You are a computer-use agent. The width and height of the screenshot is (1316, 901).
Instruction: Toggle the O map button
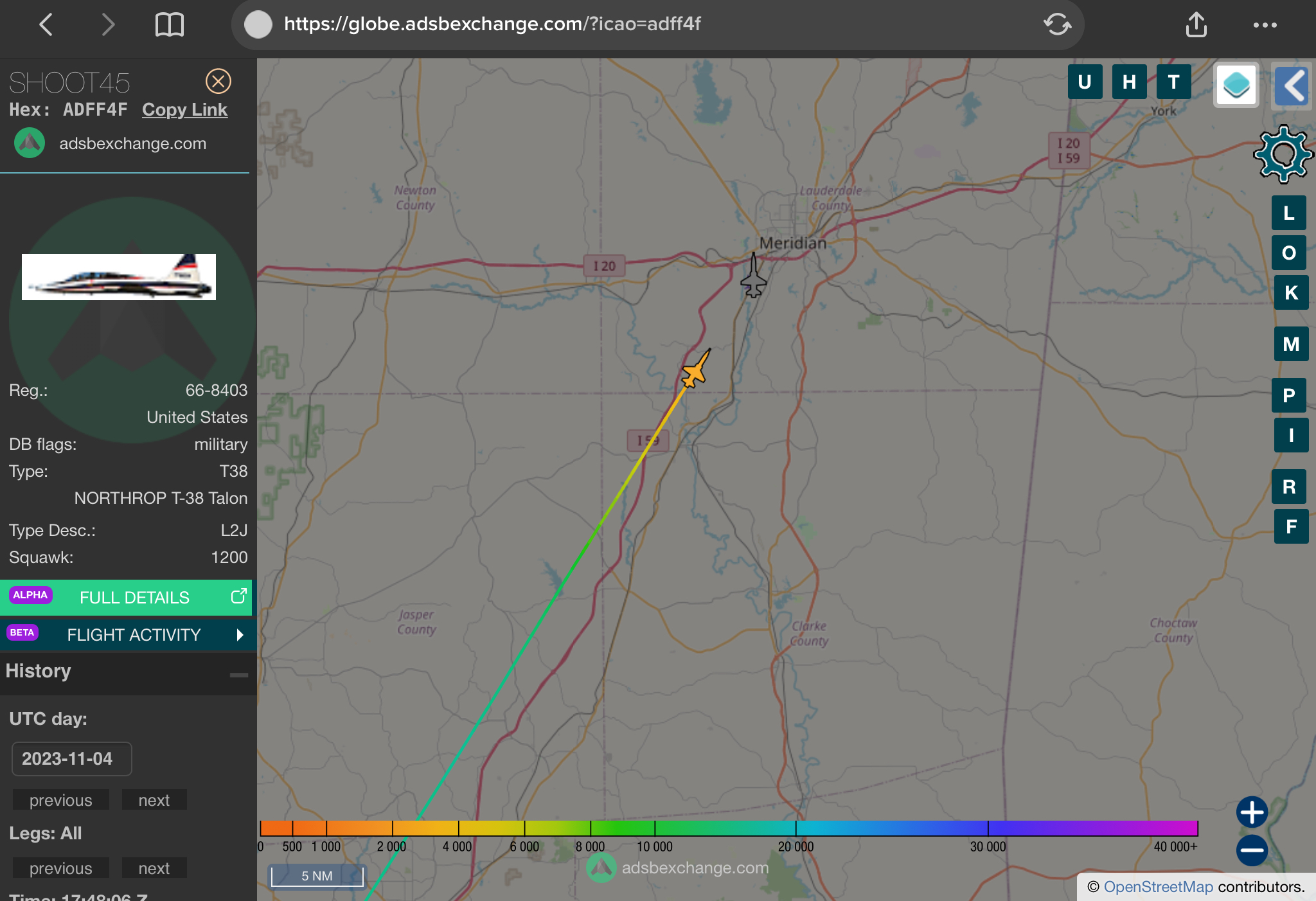coord(1289,253)
